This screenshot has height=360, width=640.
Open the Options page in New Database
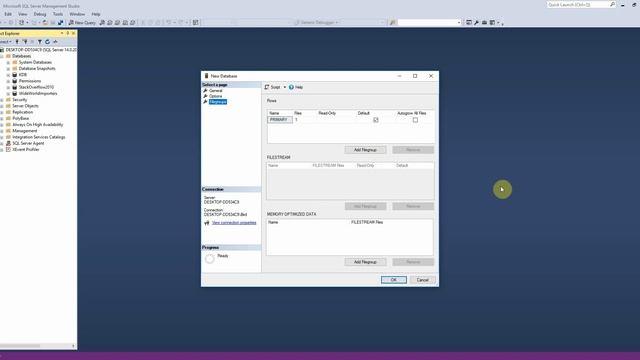[x=216, y=96]
